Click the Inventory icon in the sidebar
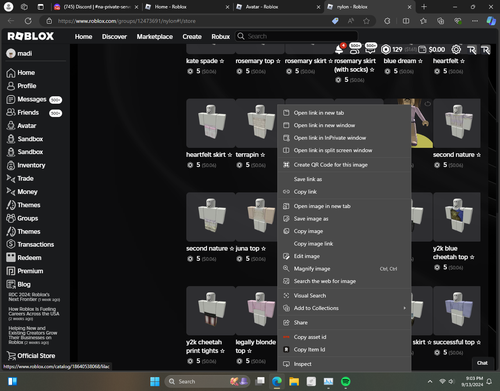500x391 pixels. 11,165
